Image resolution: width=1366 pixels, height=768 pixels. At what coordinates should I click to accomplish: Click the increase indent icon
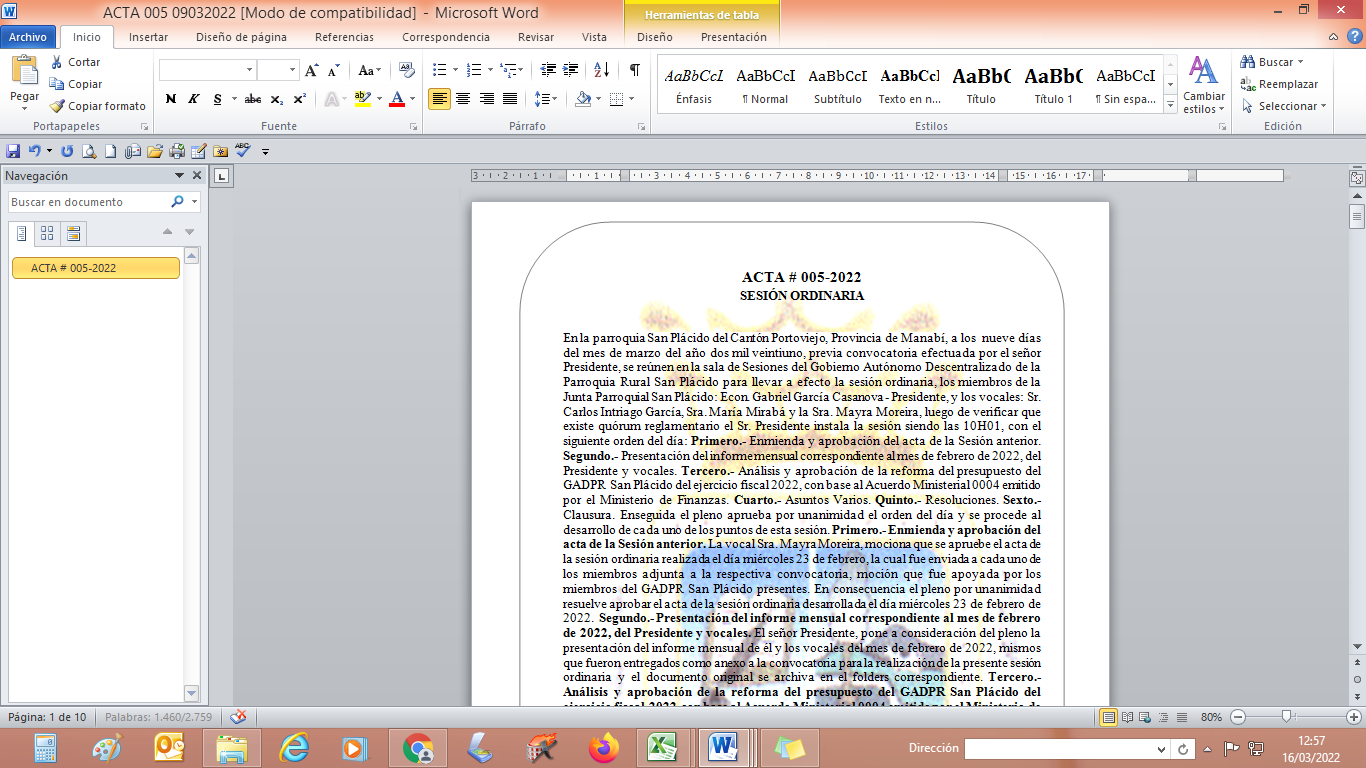(571, 70)
